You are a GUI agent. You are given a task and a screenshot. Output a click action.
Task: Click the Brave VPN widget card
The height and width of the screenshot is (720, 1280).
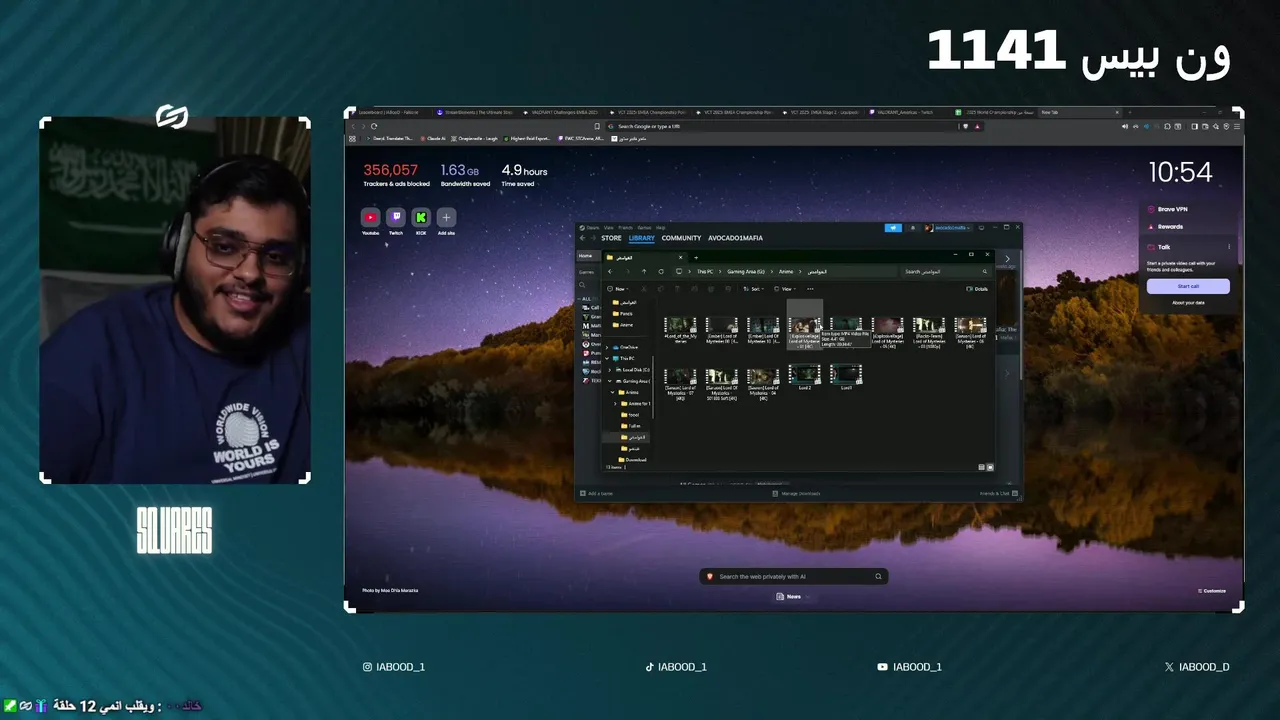point(1188,209)
